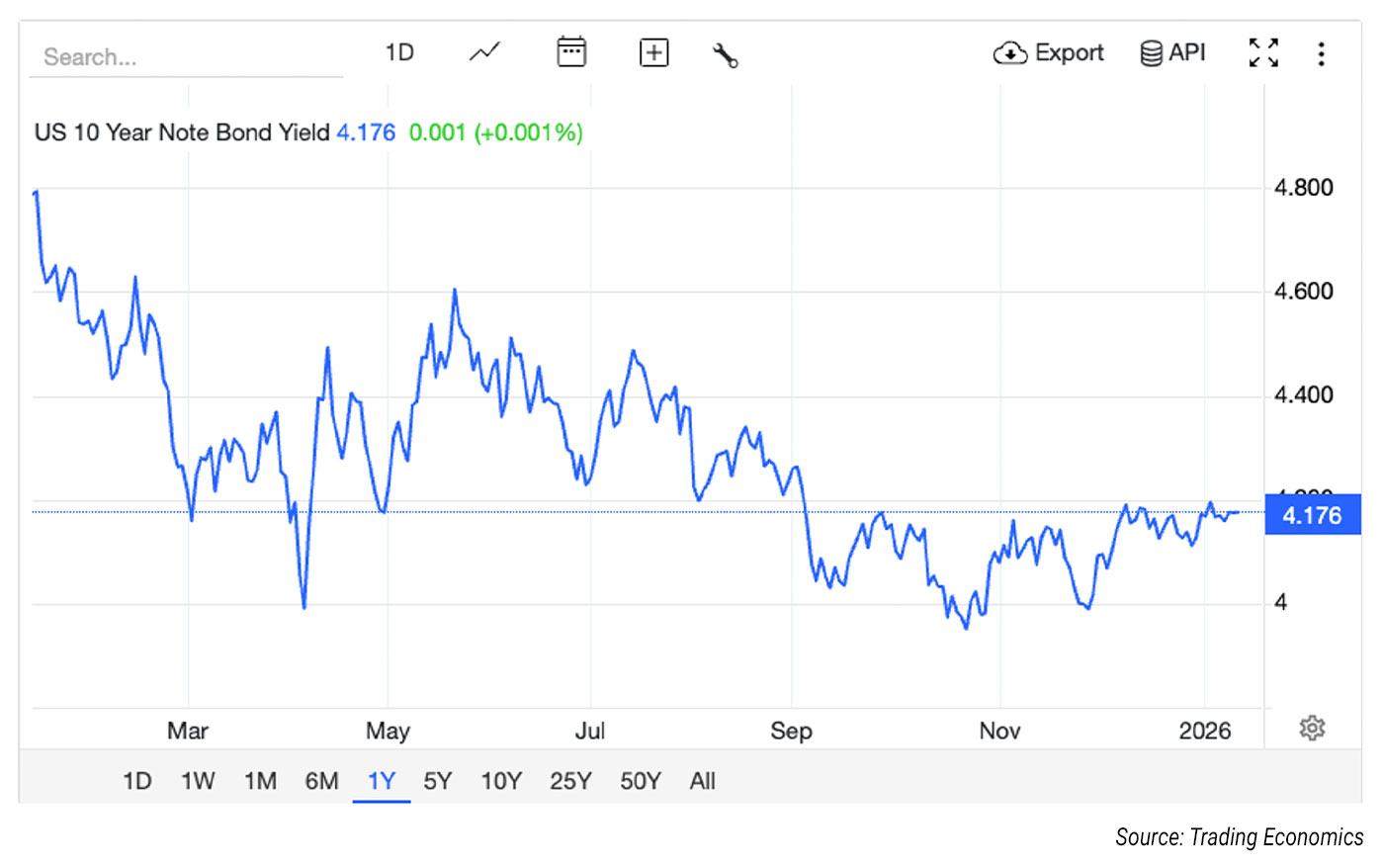Click the Search input field
This screenshot has width=1384, height=868.
188,57
